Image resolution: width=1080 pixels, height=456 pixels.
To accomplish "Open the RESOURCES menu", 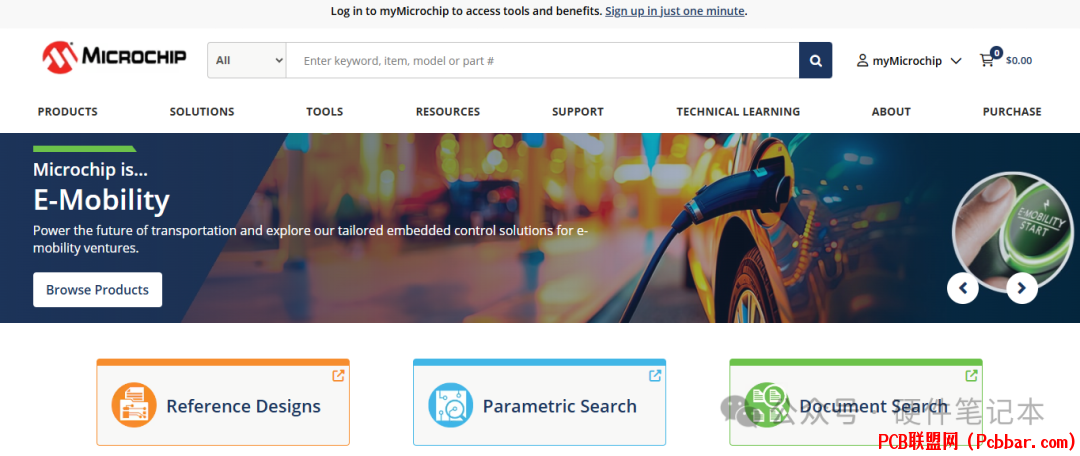I will click(x=448, y=112).
